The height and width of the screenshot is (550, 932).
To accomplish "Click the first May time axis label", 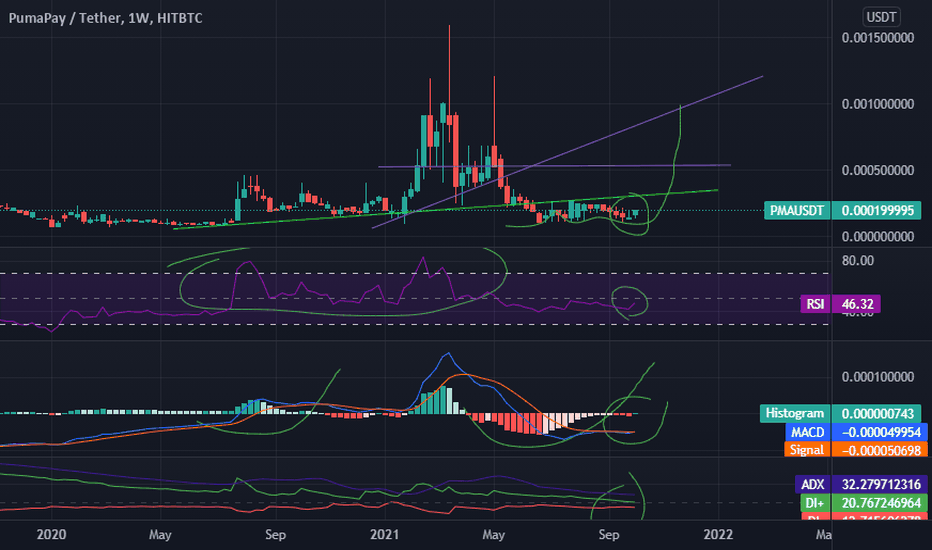I will tap(160, 535).
